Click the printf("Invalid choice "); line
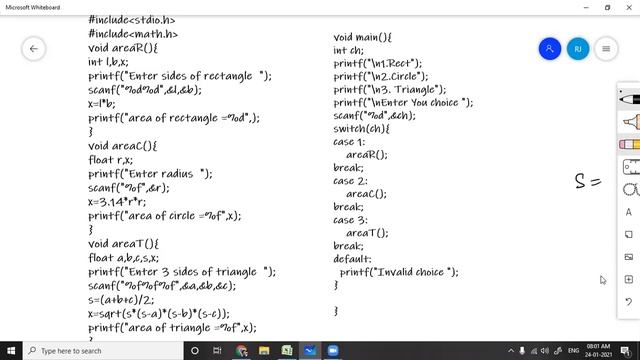Viewport: 640px width, 360px height. (x=399, y=272)
